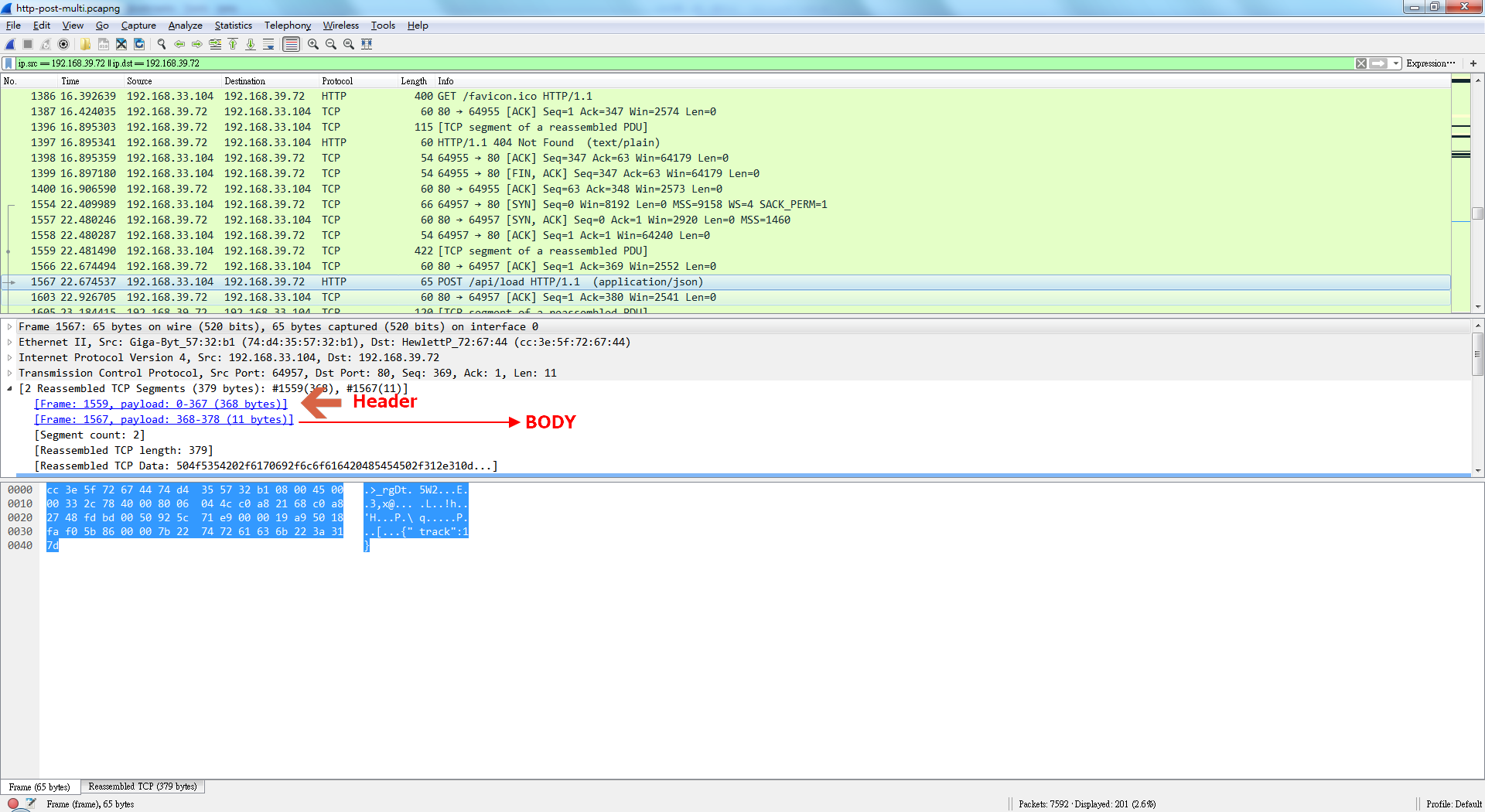Click the expert info red circle status icon
The height and width of the screenshot is (812, 1485).
tap(13, 804)
